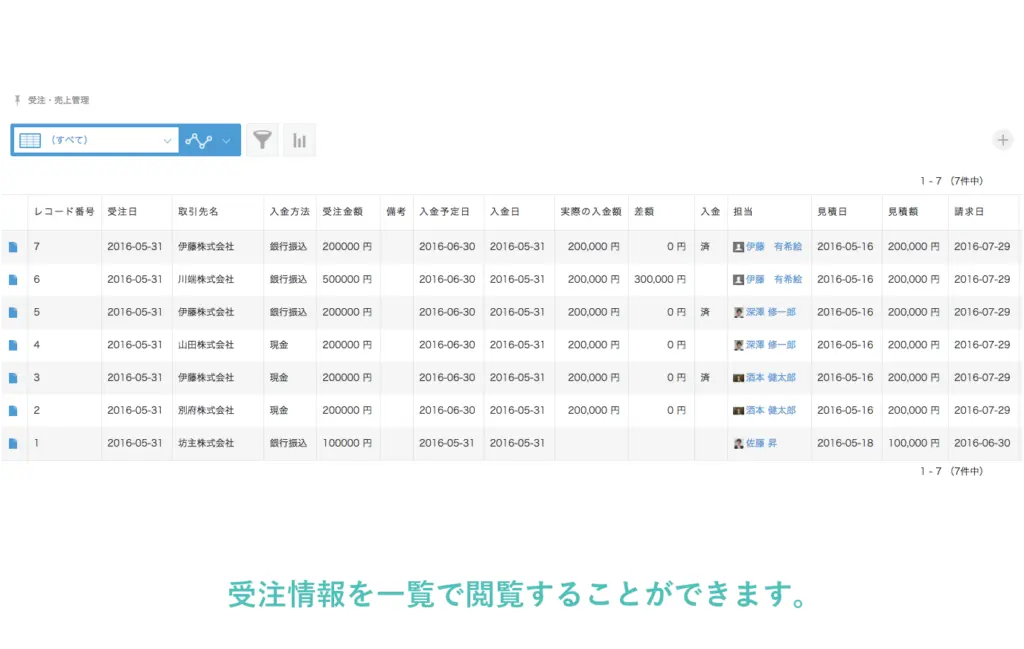Click the 入金方法 column header
Viewport: 1024px width, 649px height.
290,212
